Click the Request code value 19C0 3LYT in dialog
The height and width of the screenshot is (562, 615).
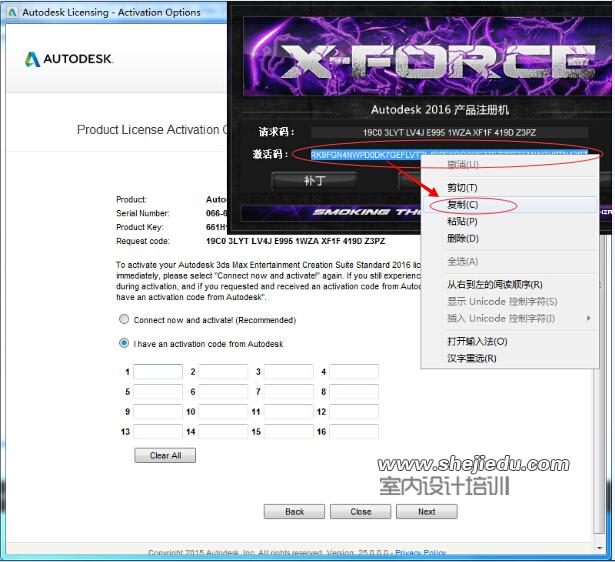click(x=295, y=241)
